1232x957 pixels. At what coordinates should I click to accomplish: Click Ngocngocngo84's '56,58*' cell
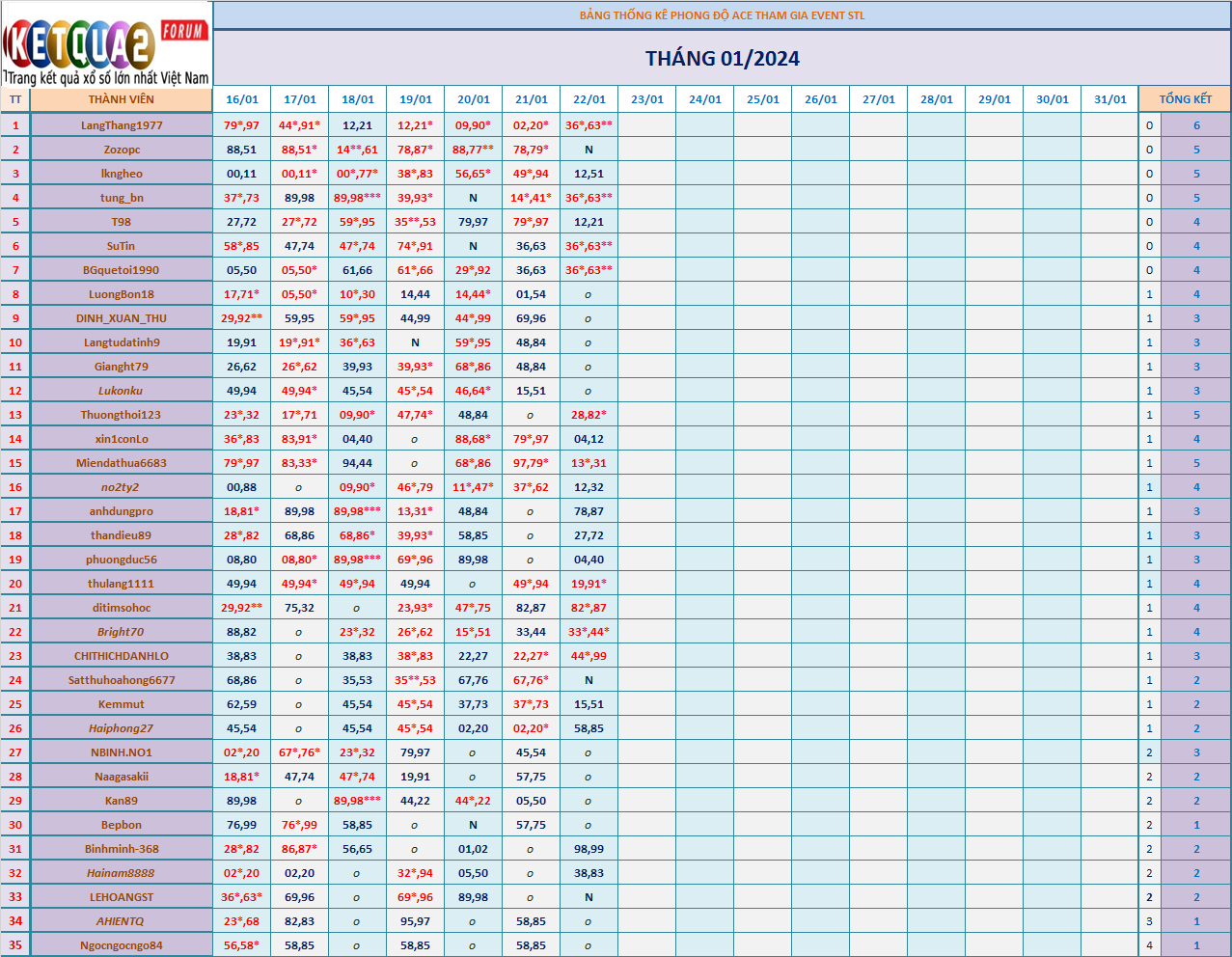pyautogui.click(x=242, y=945)
